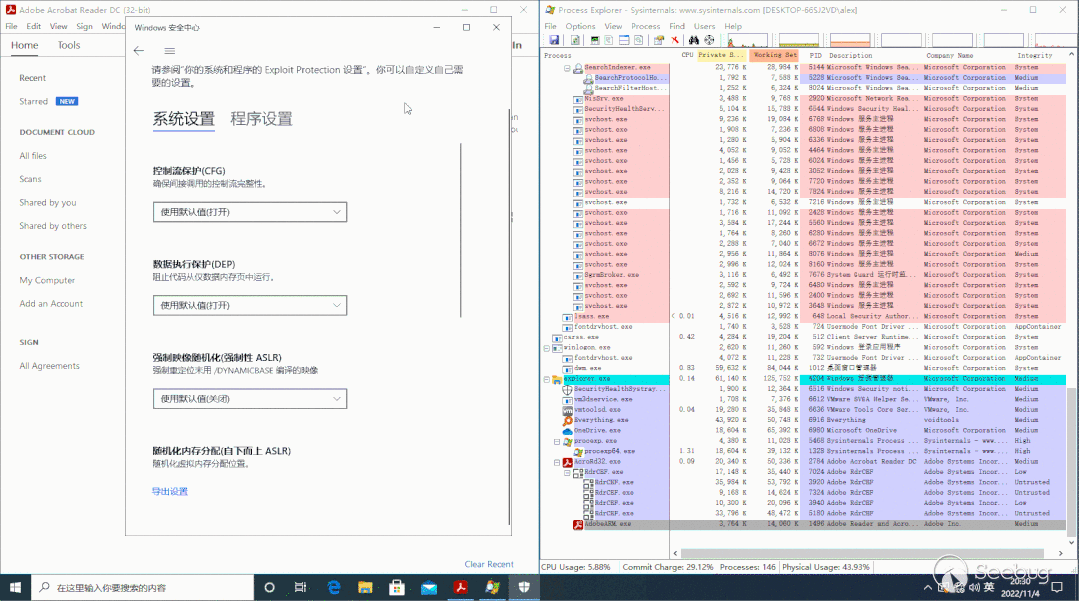Click the 导出设置 link

click(x=169, y=491)
